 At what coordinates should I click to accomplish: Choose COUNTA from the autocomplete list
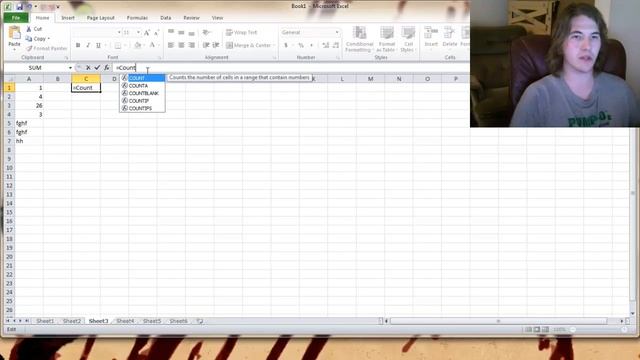pyautogui.click(x=142, y=86)
